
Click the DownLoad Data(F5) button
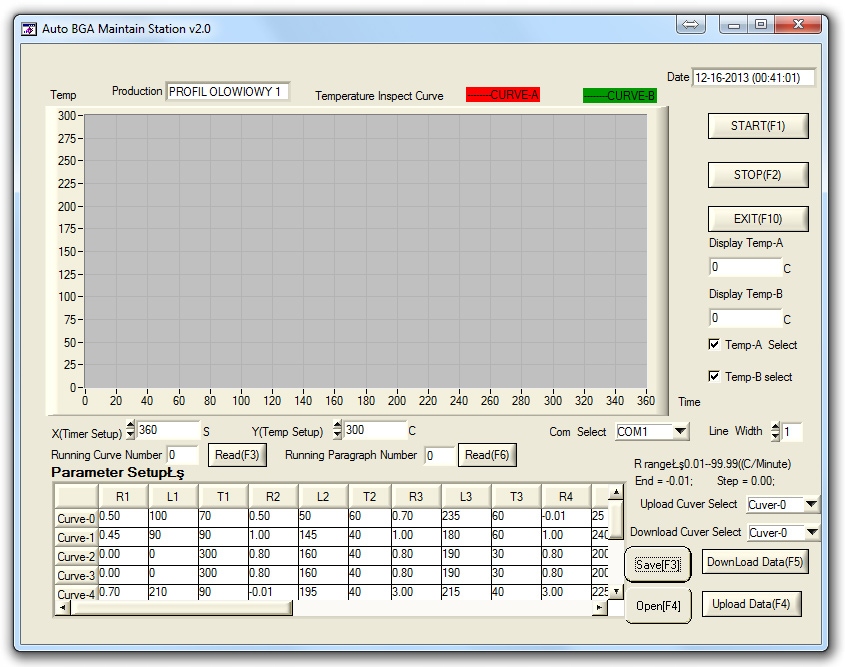point(754,562)
